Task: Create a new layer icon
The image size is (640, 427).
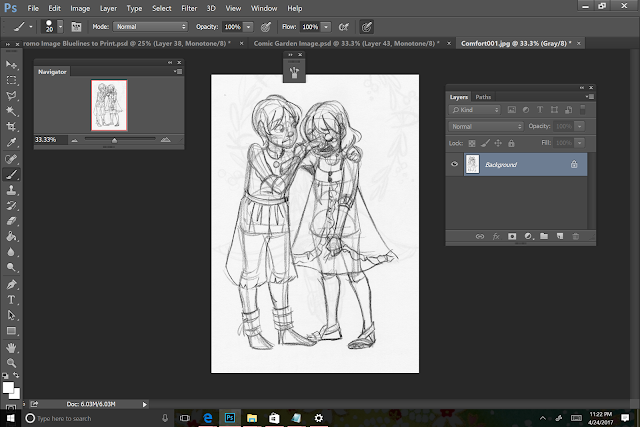Action: point(558,236)
